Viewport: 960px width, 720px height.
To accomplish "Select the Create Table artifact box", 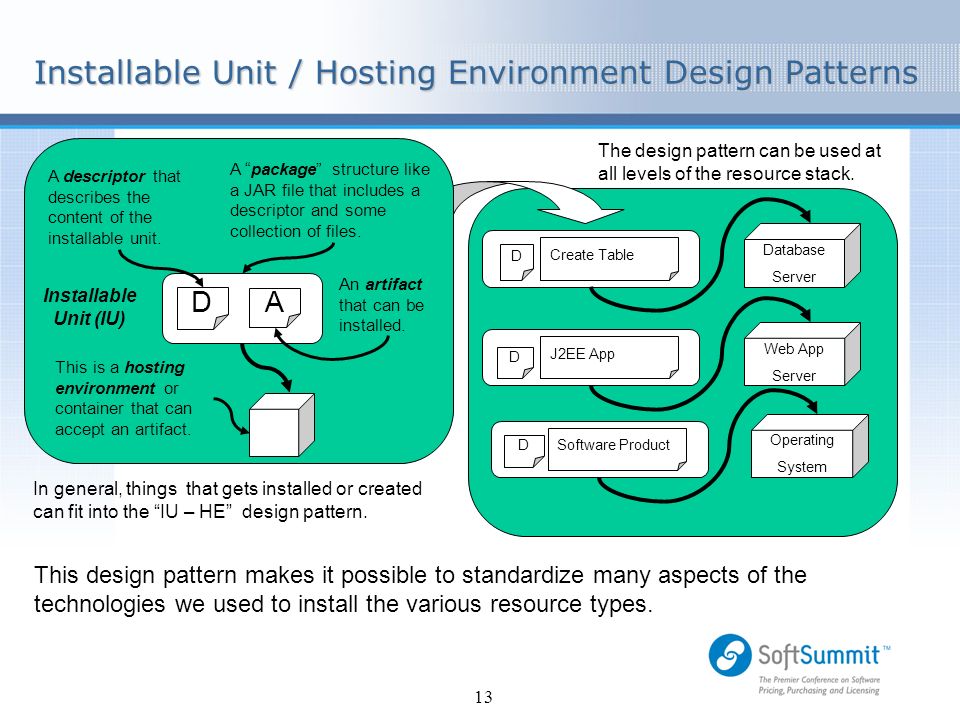I will coord(609,259).
